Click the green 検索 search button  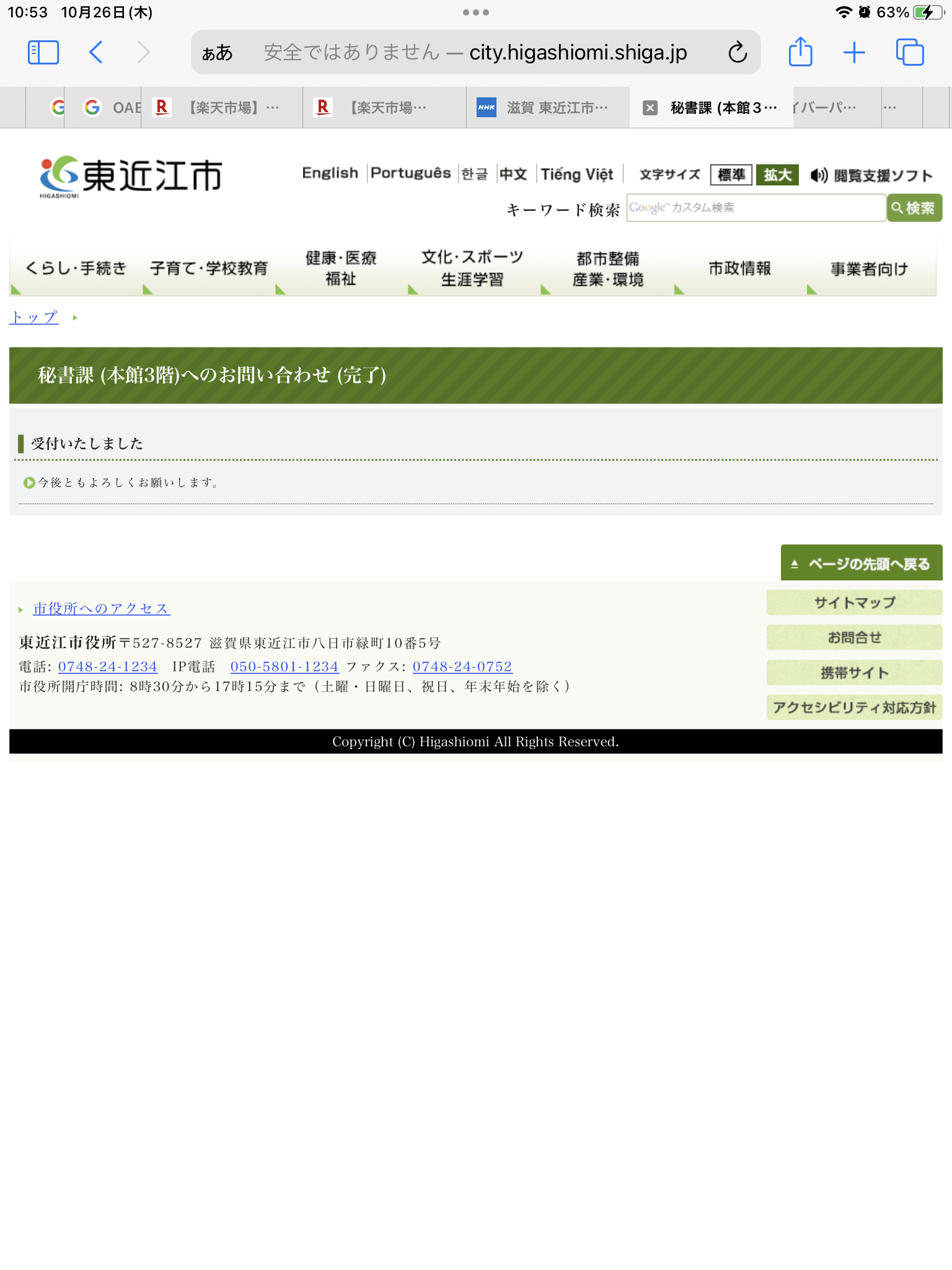point(914,208)
